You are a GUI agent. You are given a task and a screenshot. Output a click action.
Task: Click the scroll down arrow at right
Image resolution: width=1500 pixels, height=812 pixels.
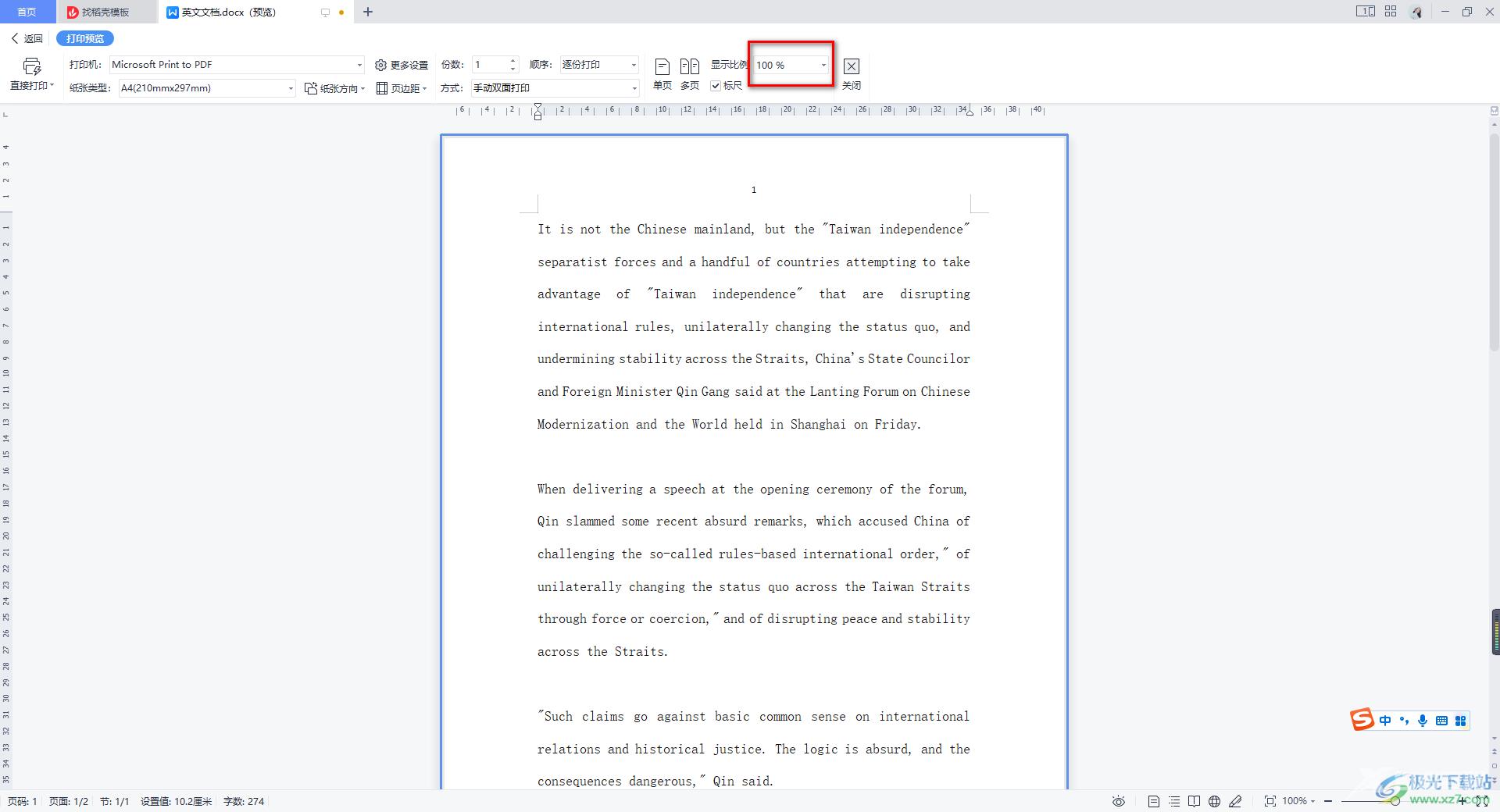pyautogui.click(x=1495, y=739)
